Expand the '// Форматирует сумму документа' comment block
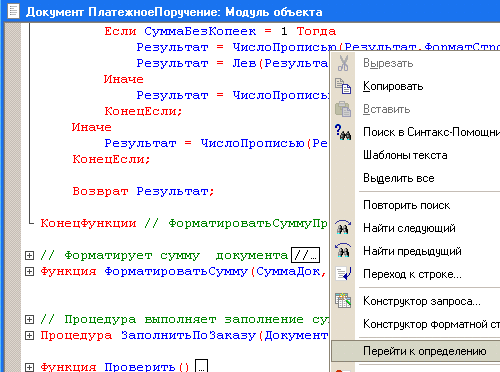500x372 pixels. click(29, 256)
